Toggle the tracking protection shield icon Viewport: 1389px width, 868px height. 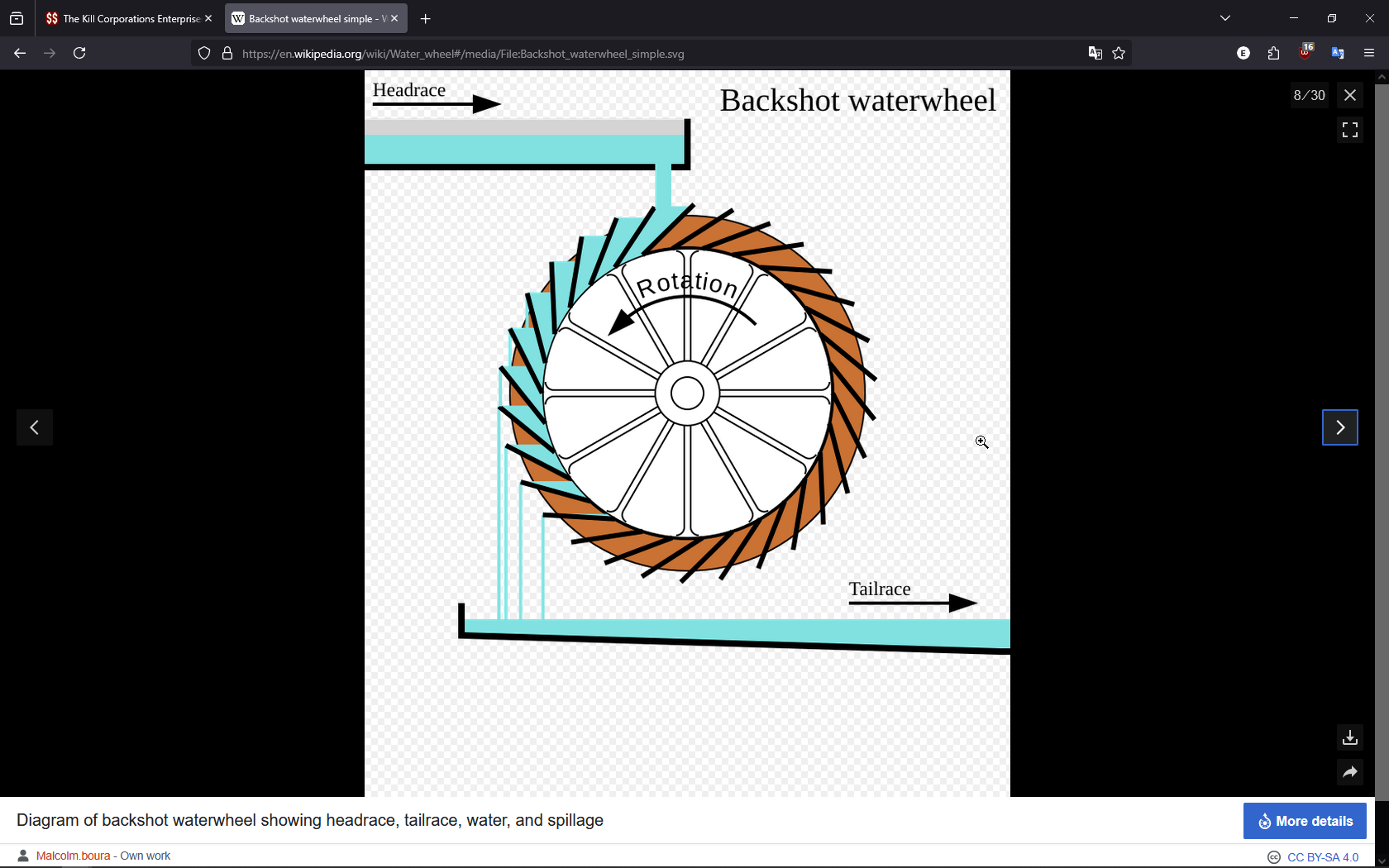pos(204,54)
